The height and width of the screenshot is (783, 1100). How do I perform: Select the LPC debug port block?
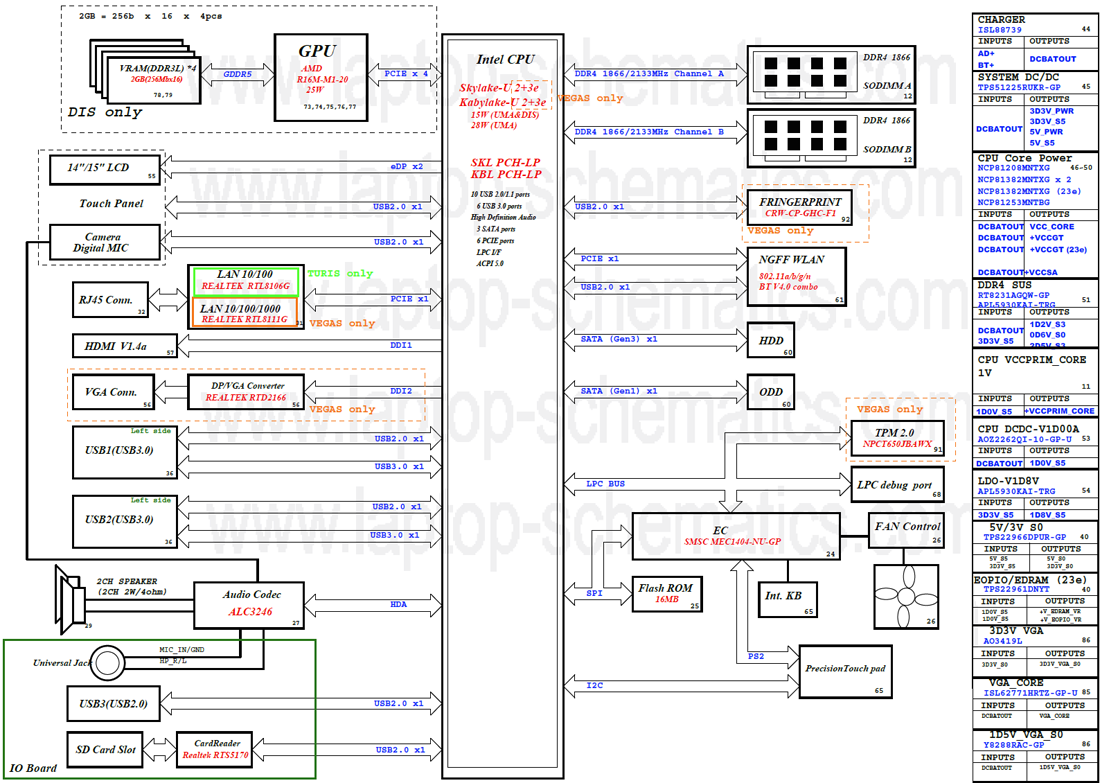pos(897,485)
